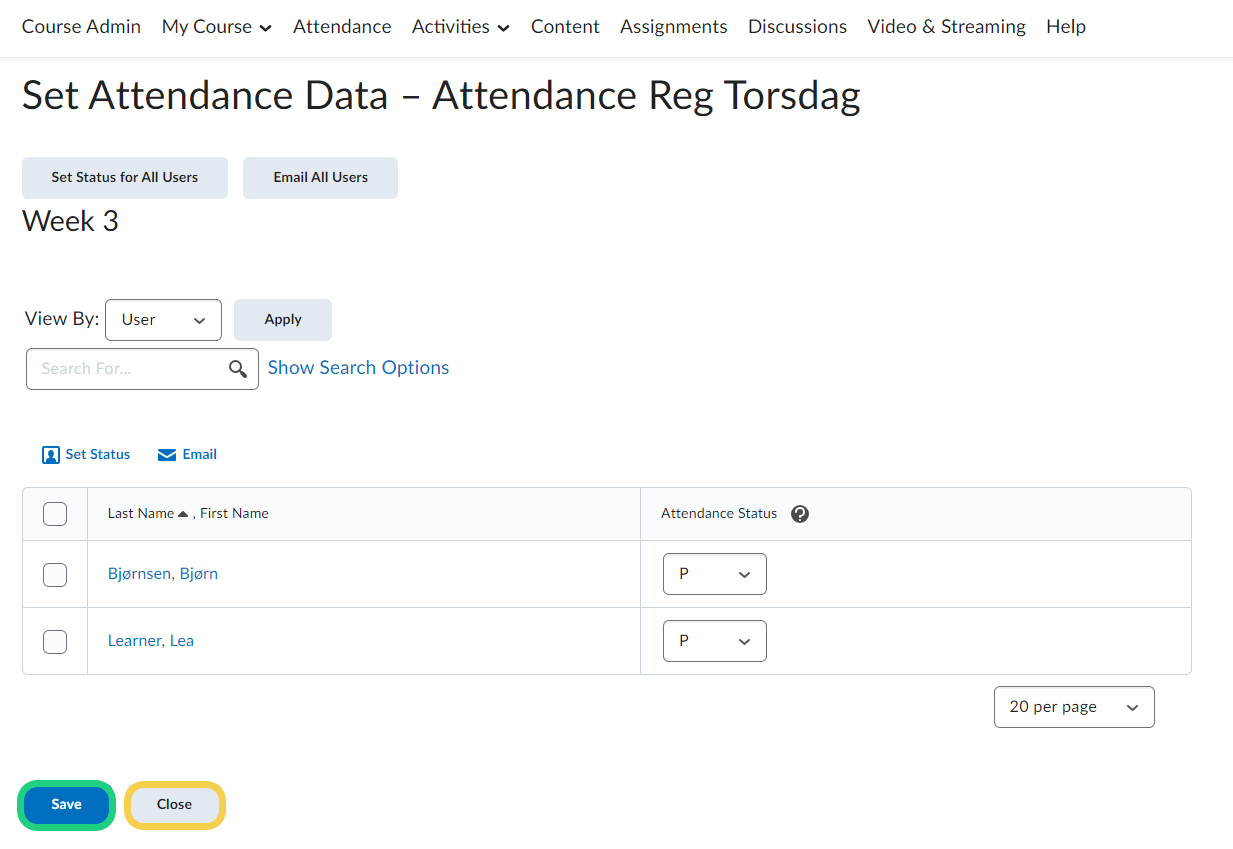The image size is (1233, 849).
Task: Select the Learner, Lea checkbox
Action: pos(55,642)
